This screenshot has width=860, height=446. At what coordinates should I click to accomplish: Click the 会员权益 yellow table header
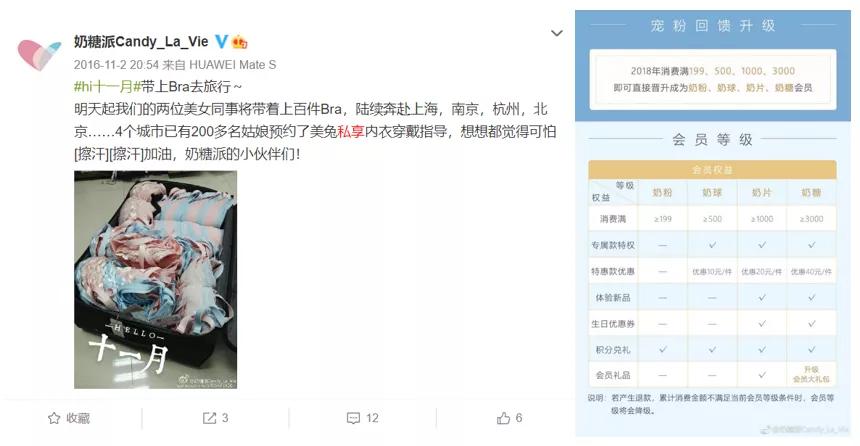click(712, 170)
